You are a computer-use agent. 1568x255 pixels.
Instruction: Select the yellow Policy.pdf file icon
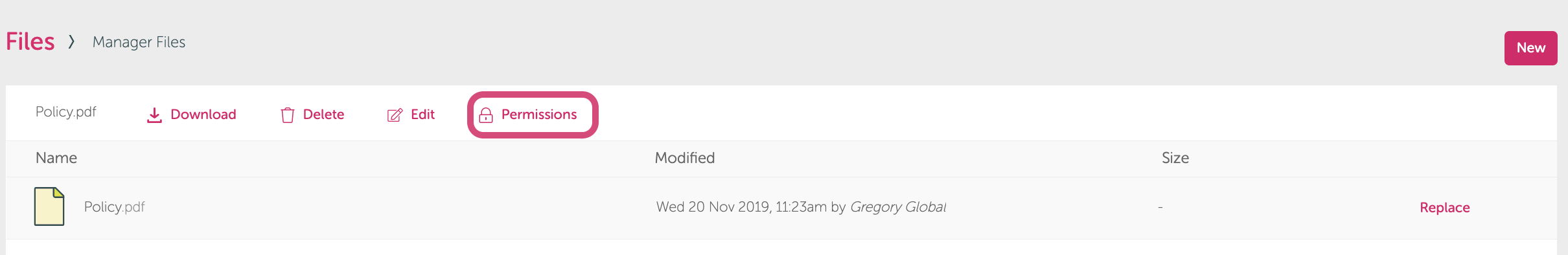[x=49, y=206]
